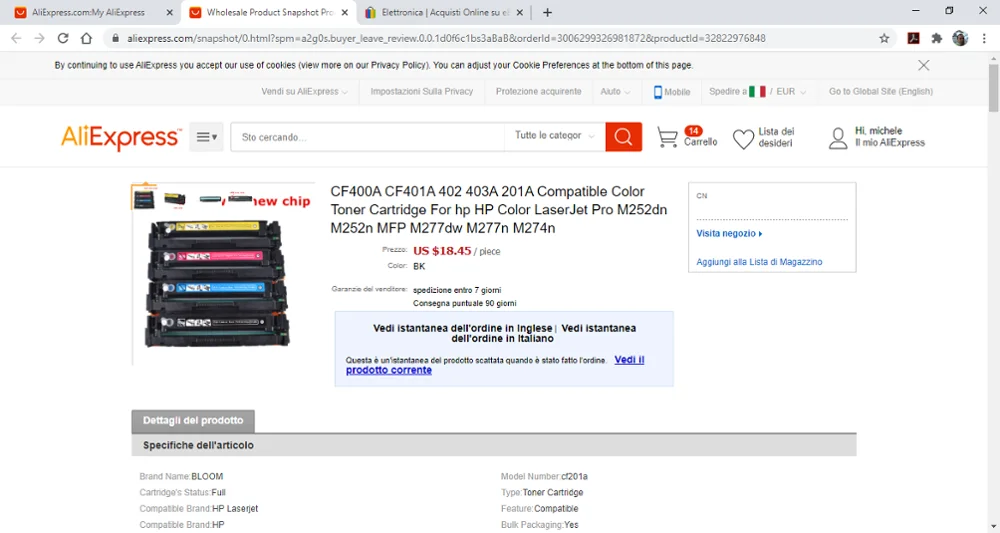This screenshot has height=533, width=1000.
Task: Click Visita negozio link
Action: click(x=729, y=233)
